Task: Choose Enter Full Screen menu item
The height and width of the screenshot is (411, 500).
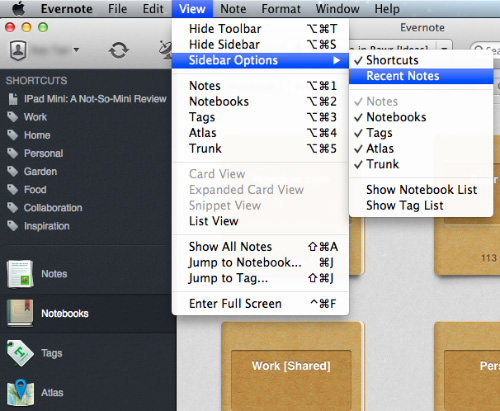Action: [x=260, y=304]
